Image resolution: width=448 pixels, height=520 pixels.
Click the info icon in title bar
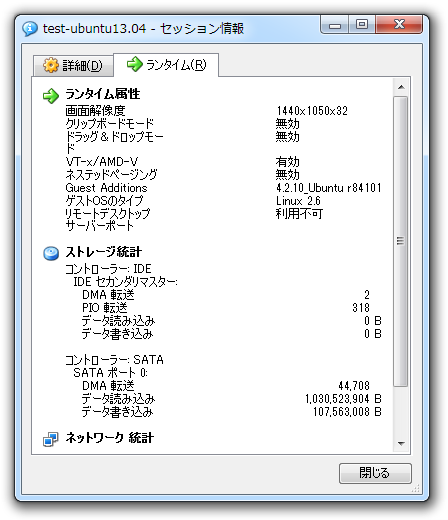click(30, 29)
